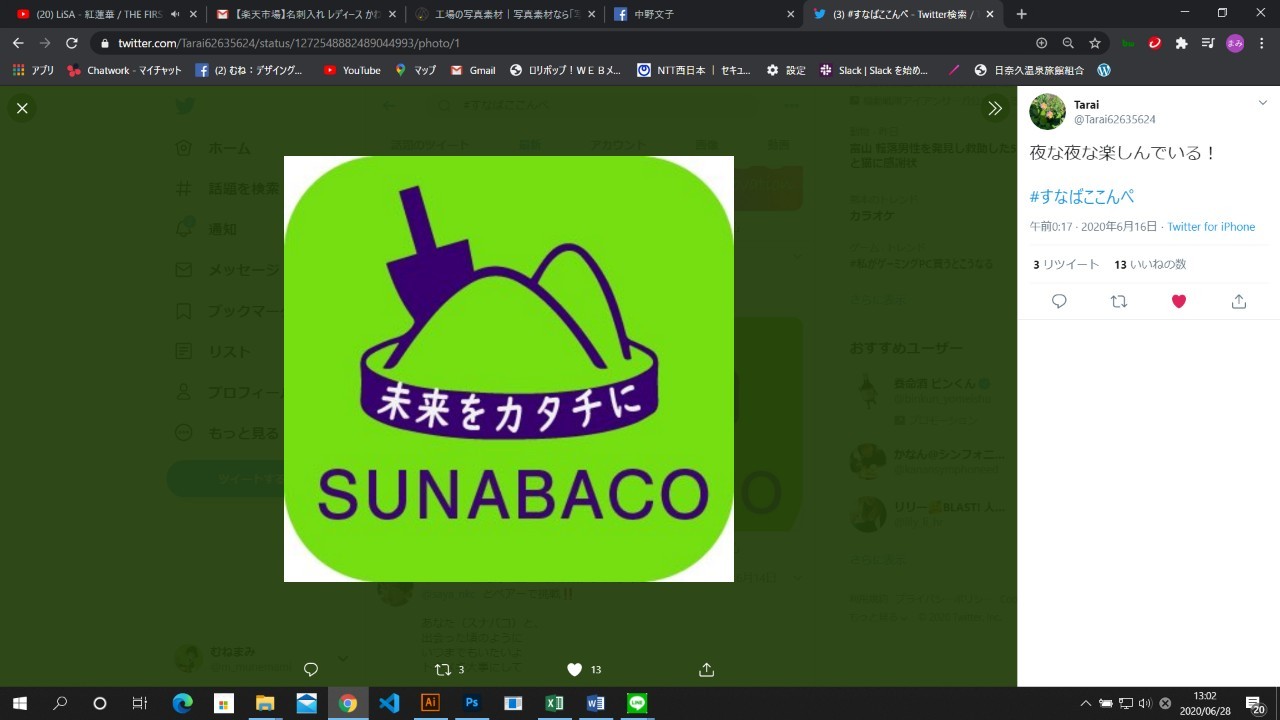Open the volume control in system tray
The image size is (1280, 720).
pos(1145,703)
